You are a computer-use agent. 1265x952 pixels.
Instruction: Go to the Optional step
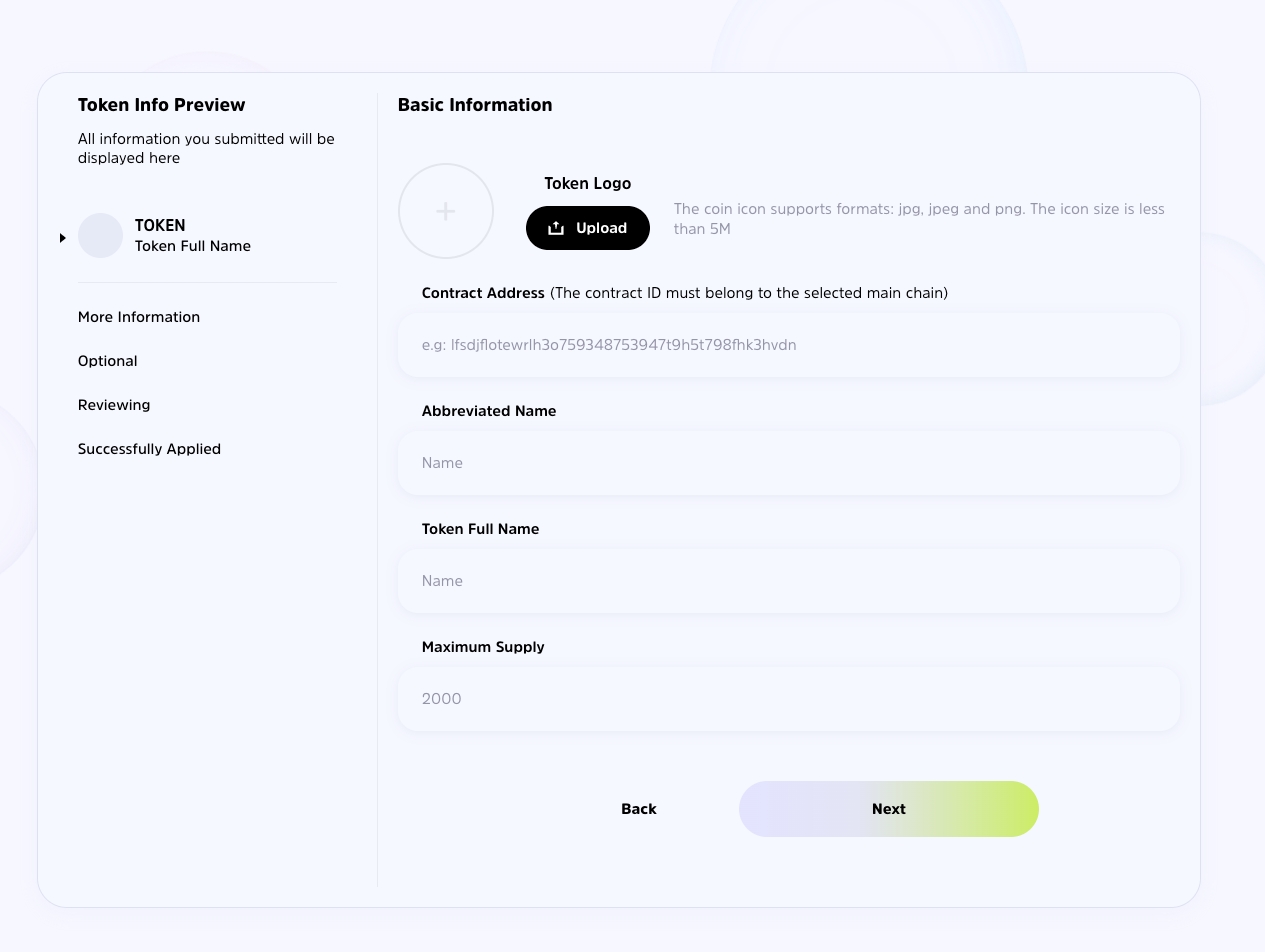108,361
